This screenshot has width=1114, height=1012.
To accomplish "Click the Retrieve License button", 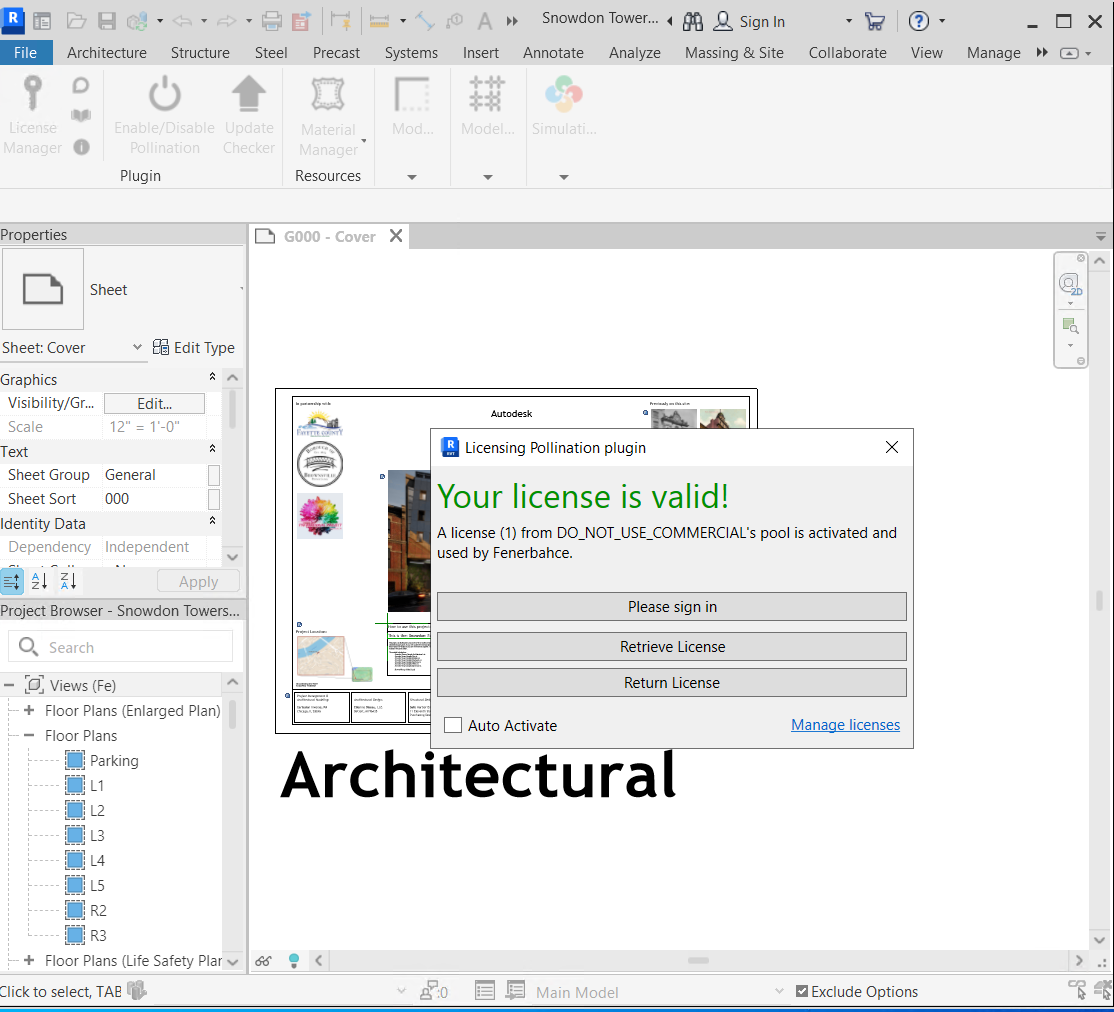I will (671, 647).
